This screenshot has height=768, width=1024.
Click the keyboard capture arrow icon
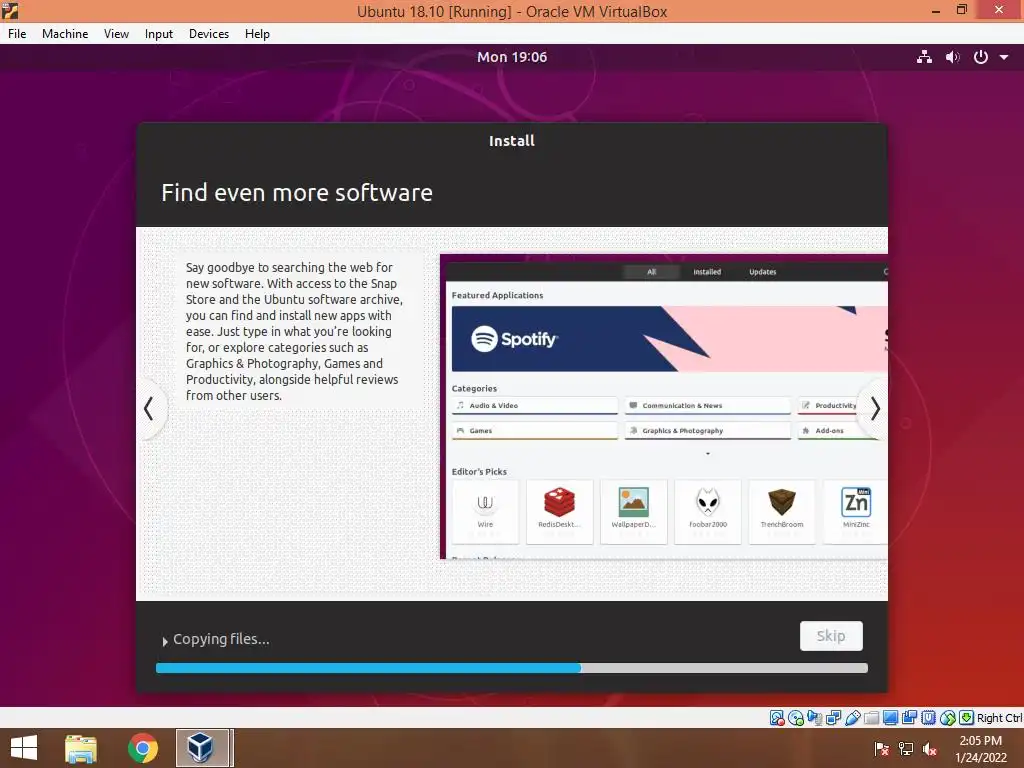pos(966,718)
